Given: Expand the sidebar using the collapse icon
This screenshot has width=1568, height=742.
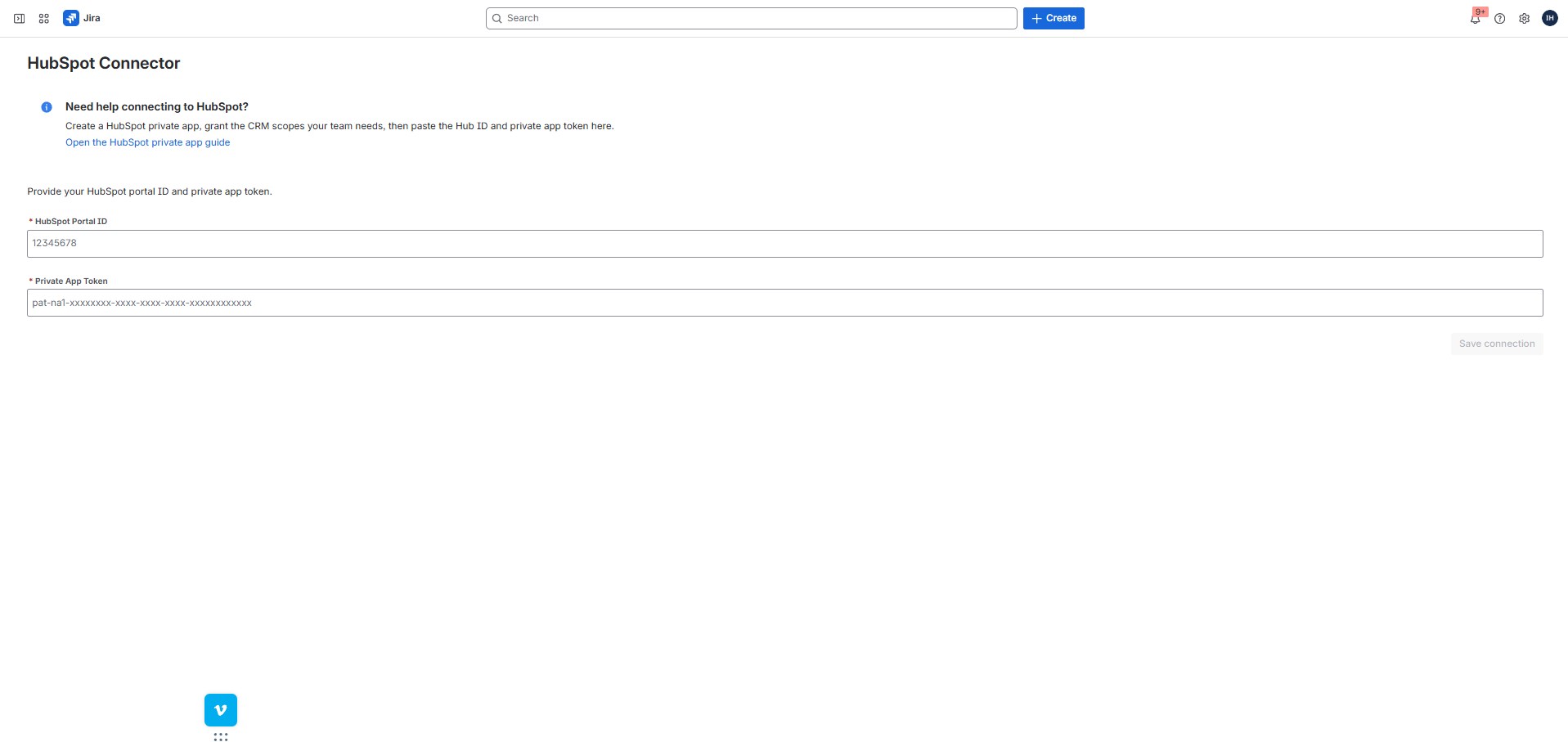Looking at the screenshot, I should pos(19,18).
